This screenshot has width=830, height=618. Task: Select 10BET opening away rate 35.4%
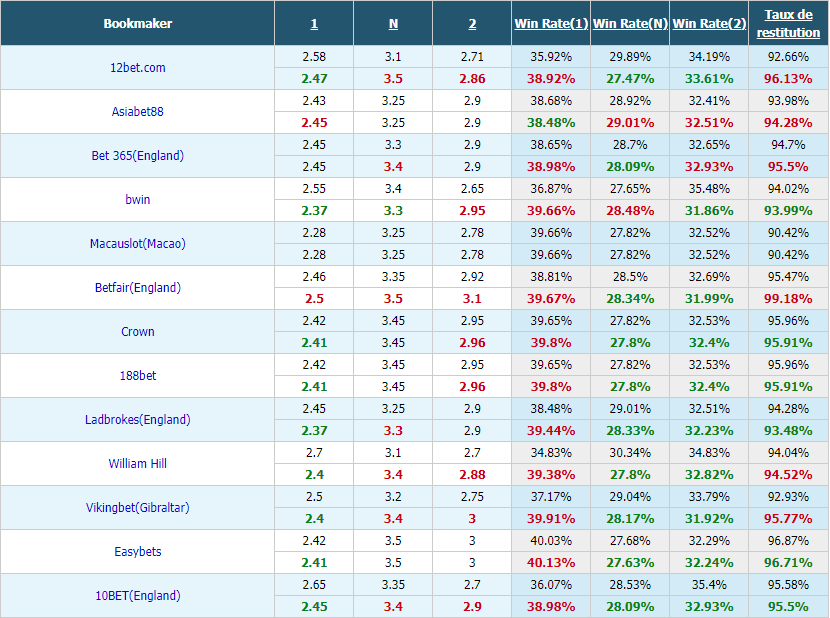tap(709, 585)
